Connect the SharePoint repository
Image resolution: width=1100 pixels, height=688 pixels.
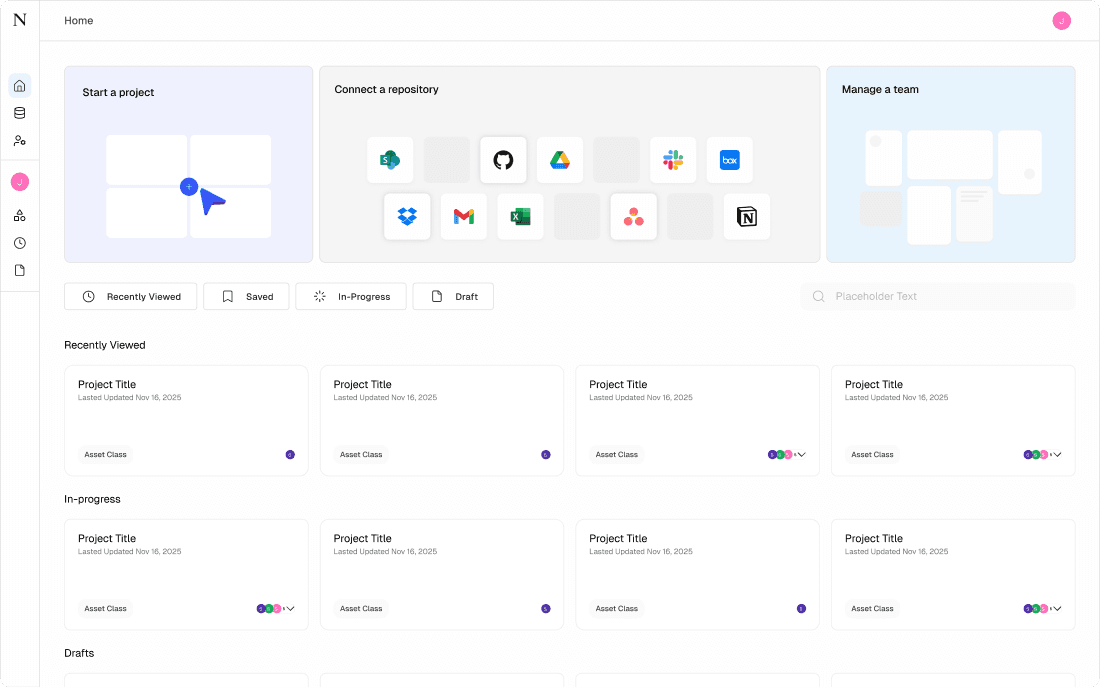click(390, 160)
